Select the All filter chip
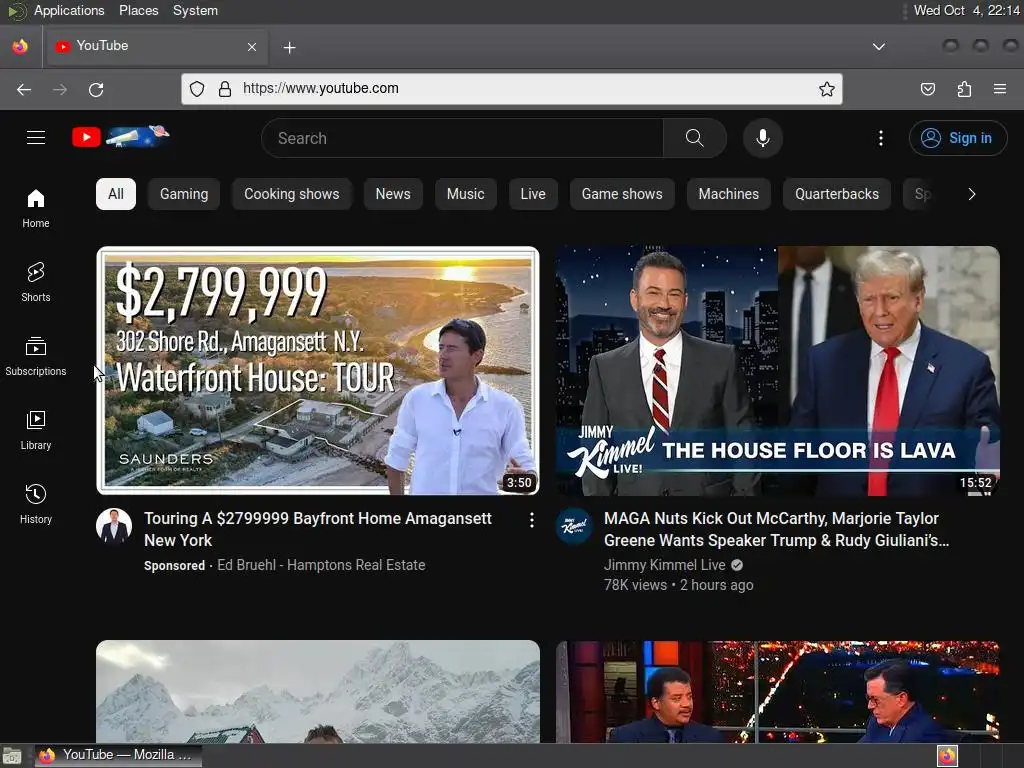Image resolution: width=1024 pixels, height=768 pixels. click(x=116, y=194)
